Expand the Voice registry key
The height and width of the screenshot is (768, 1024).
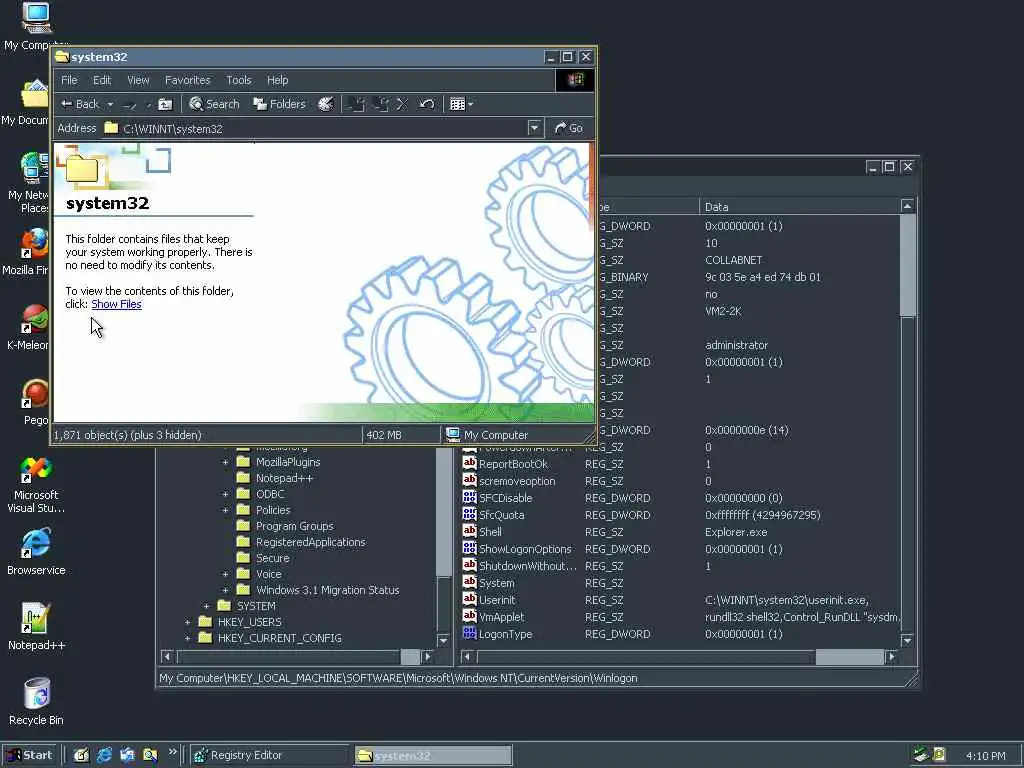pos(225,574)
